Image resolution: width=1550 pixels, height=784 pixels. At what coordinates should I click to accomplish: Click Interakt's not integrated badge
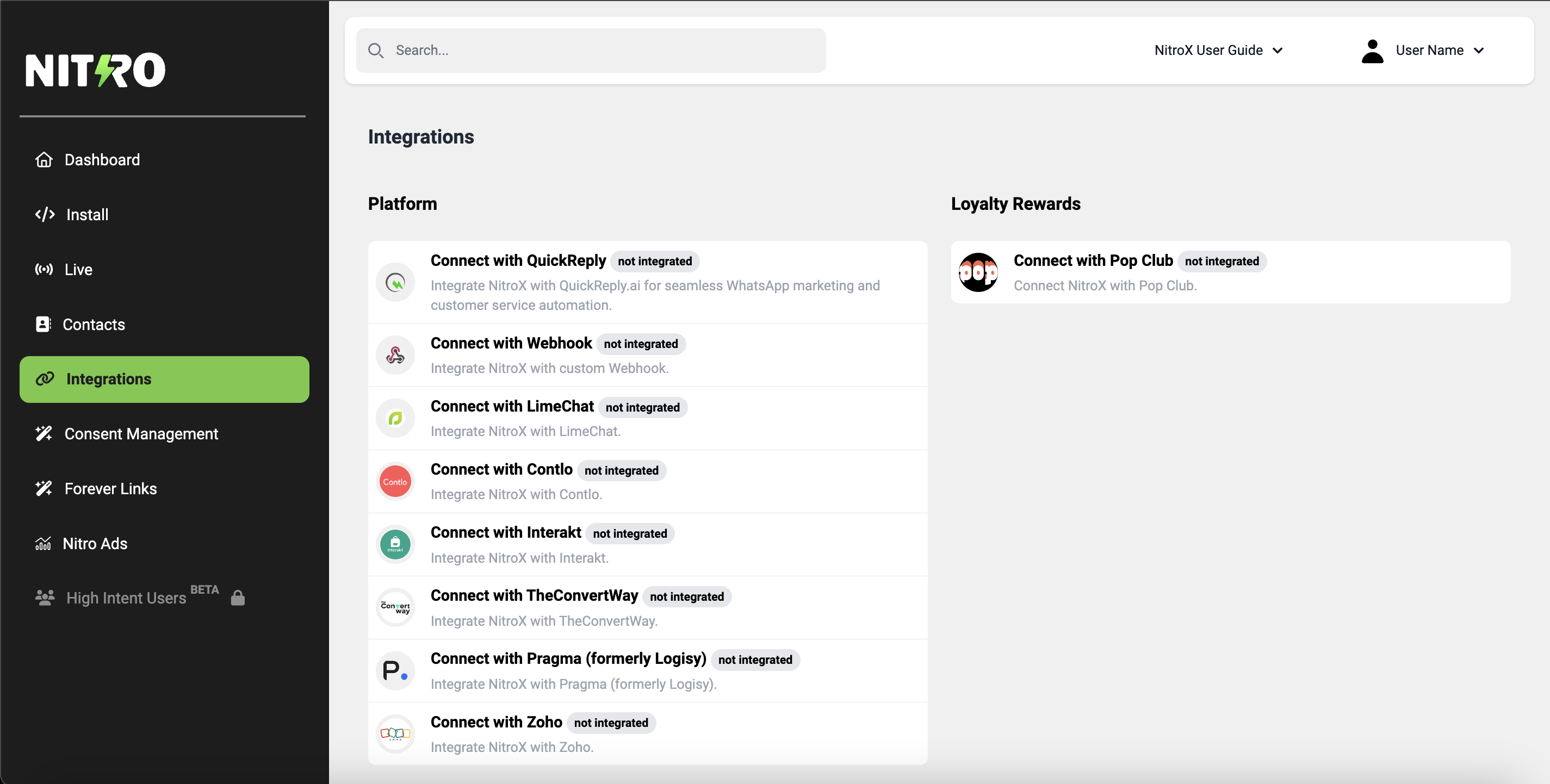[630, 534]
